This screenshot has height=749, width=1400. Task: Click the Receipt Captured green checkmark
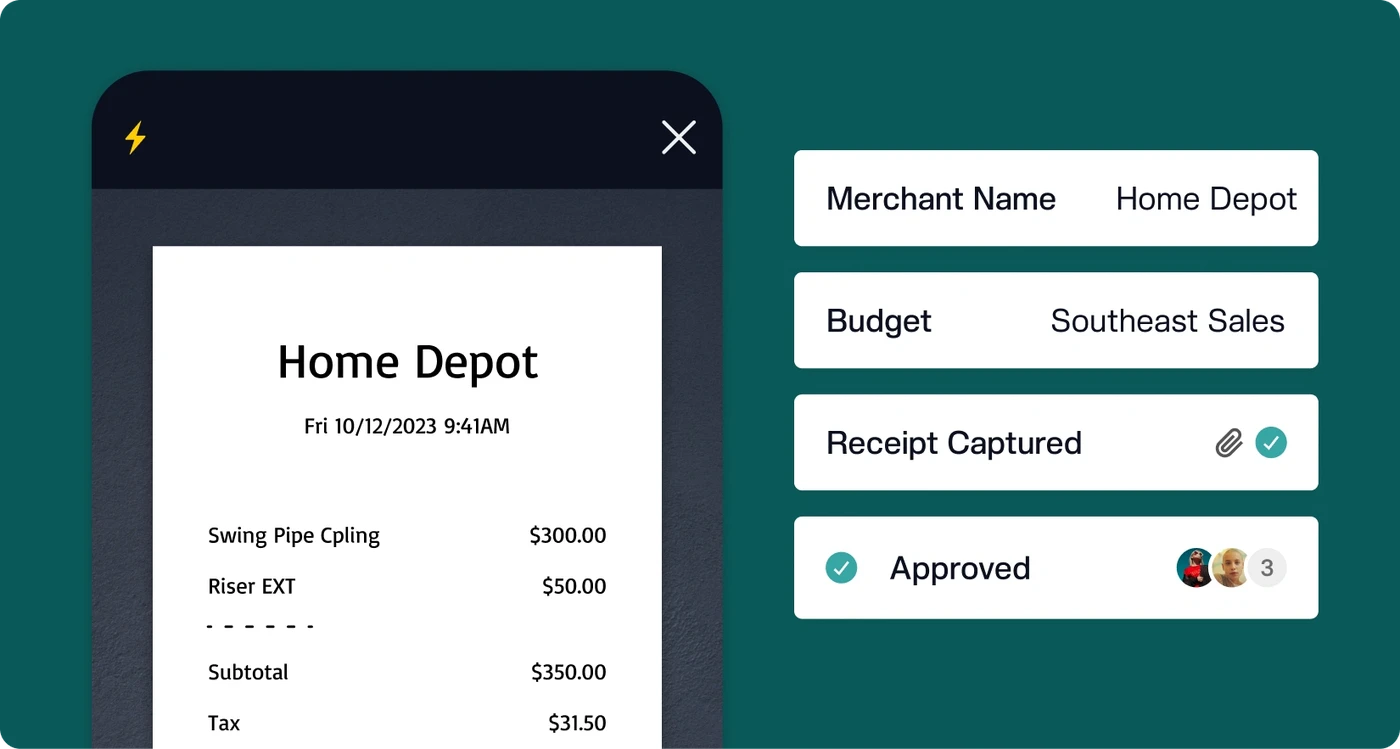click(x=1271, y=442)
